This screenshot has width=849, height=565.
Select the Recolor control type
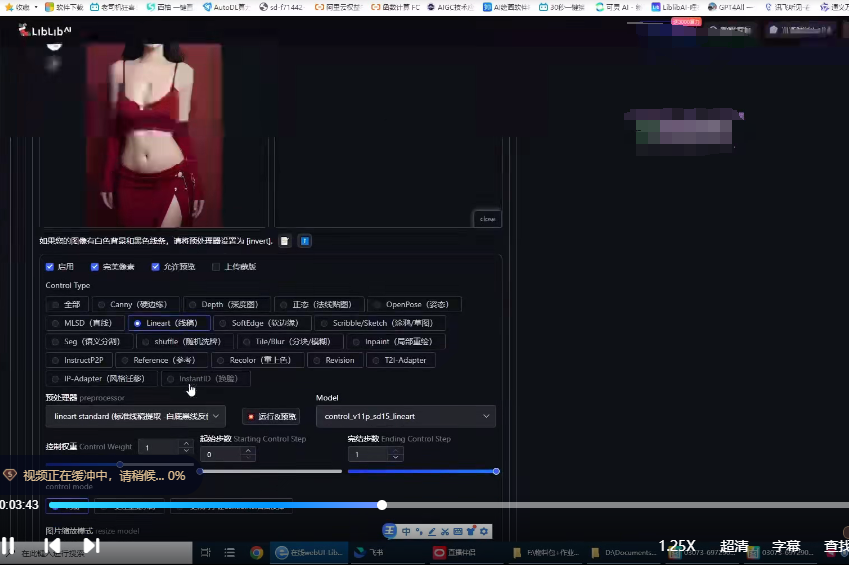257,360
